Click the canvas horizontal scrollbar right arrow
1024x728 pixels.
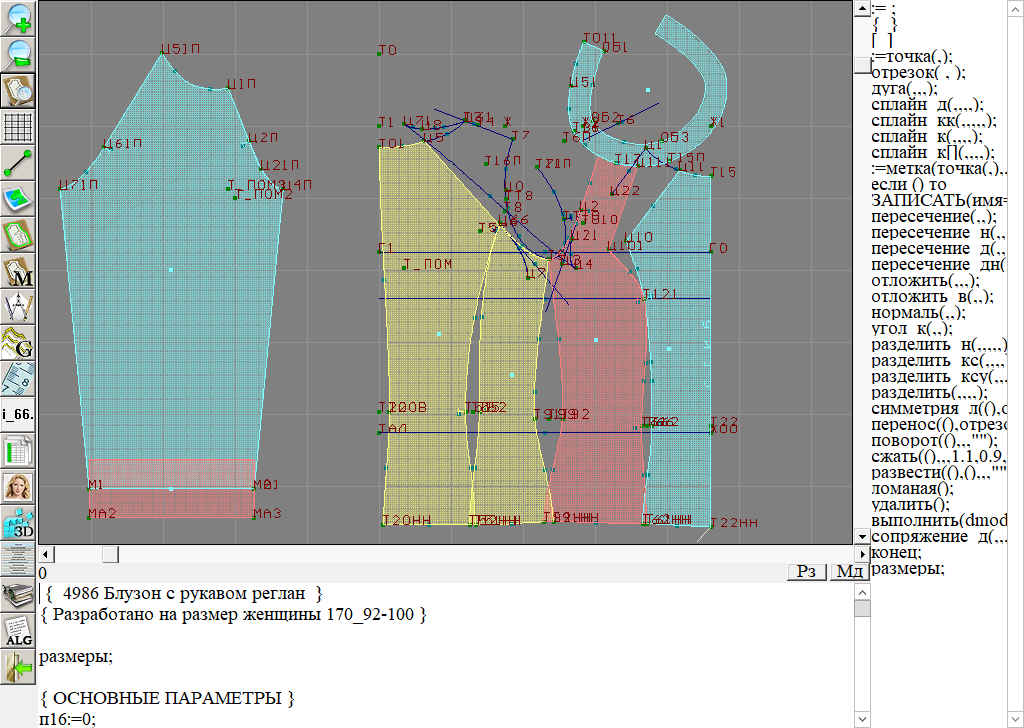coord(862,553)
